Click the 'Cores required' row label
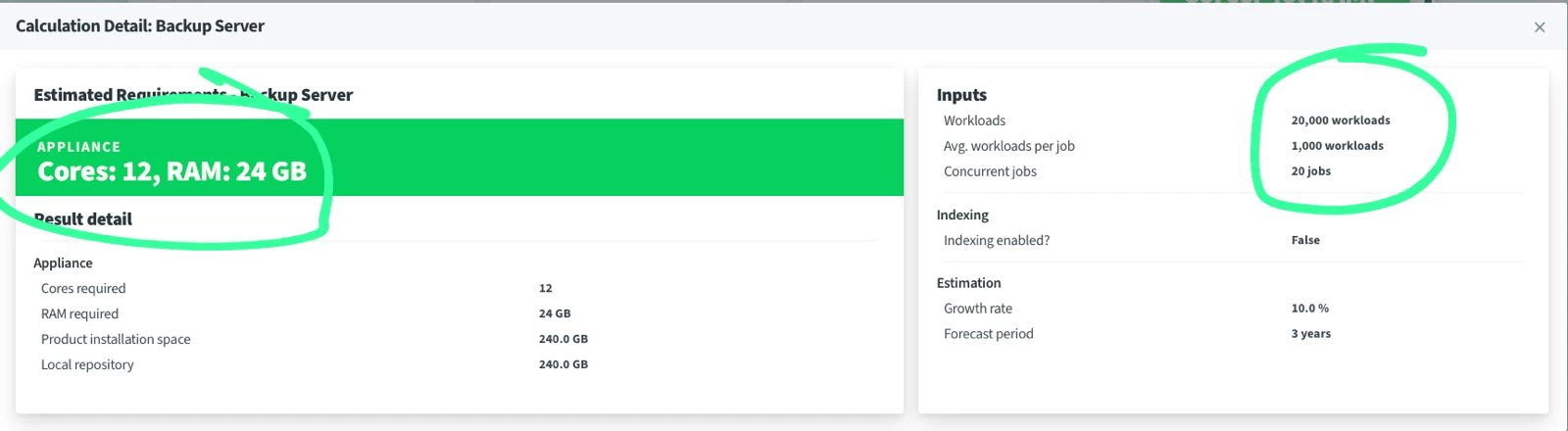 click(83, 288)
